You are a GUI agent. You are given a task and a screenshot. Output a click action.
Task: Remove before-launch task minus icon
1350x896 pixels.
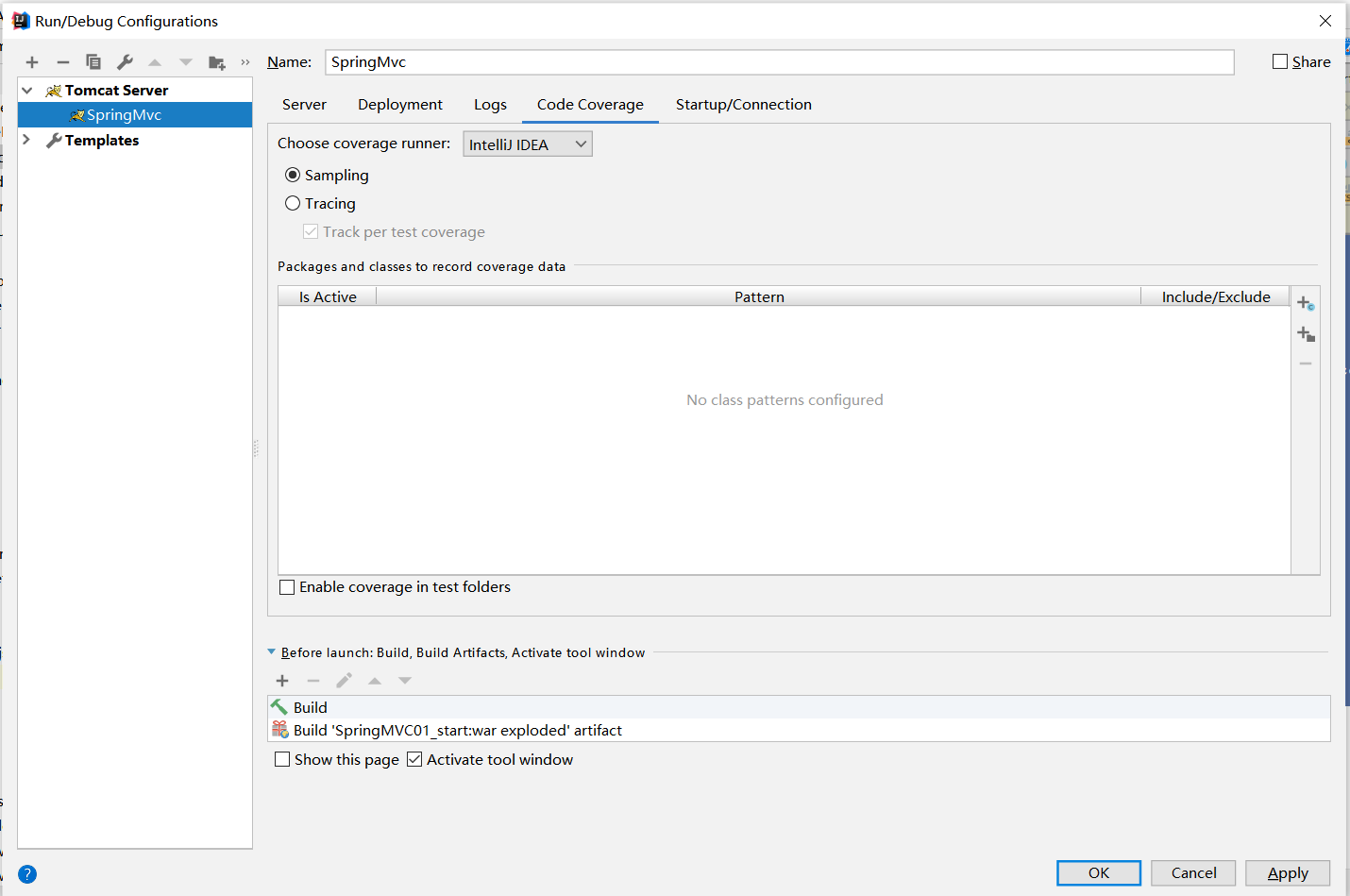click(x=313, y=681)
